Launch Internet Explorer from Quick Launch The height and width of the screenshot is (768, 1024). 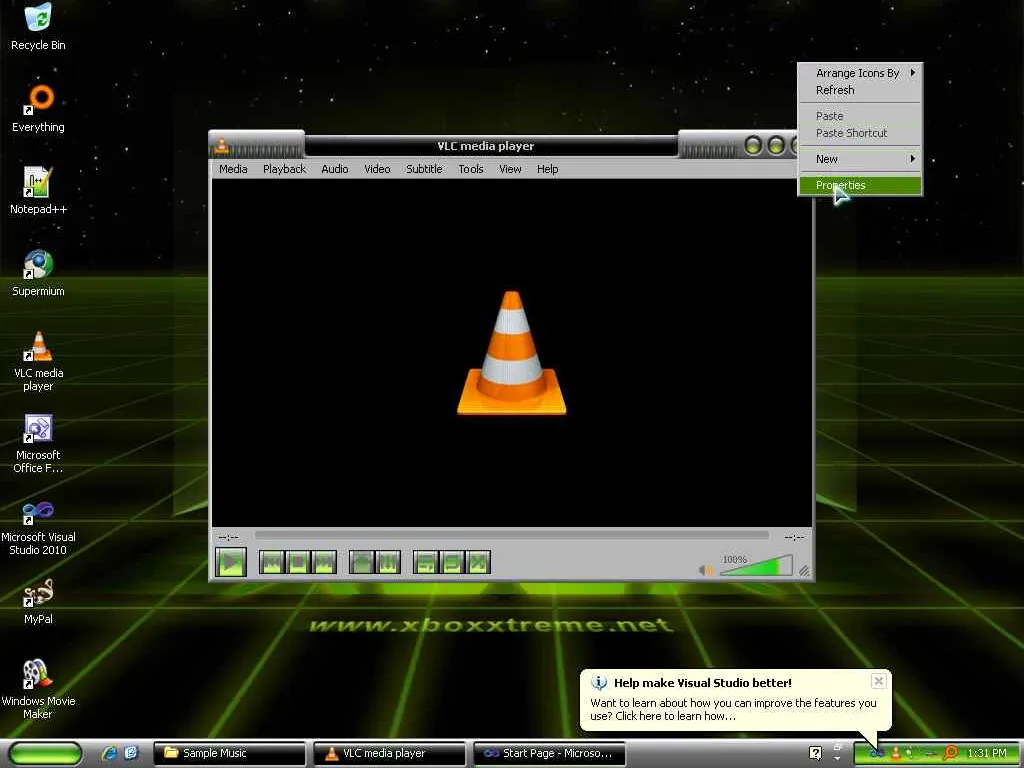click(109, 754)
